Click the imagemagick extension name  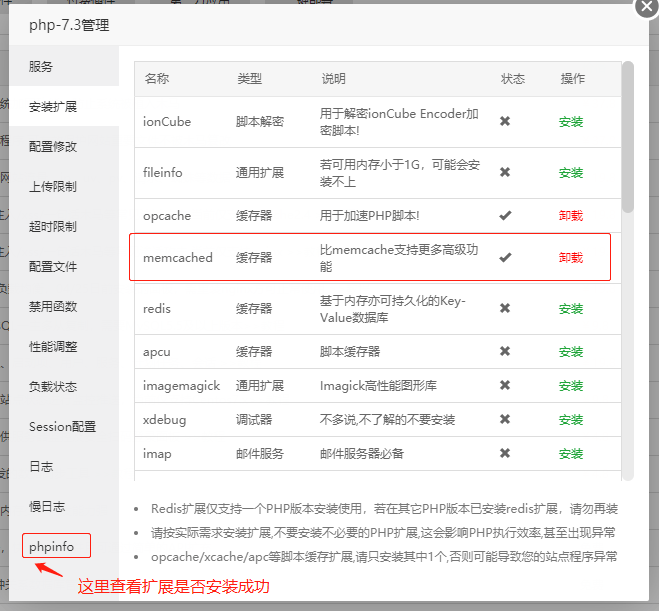[181, 386]
